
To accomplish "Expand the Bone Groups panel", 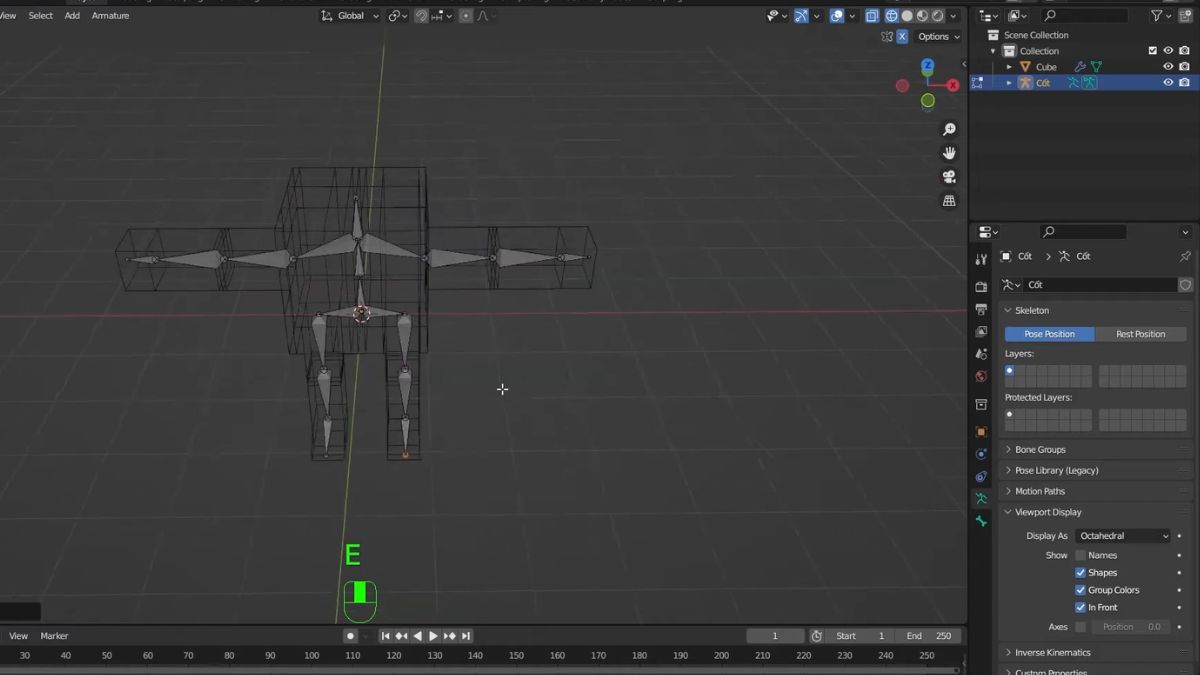I will pyautogui.click(x=1008, y=450).
